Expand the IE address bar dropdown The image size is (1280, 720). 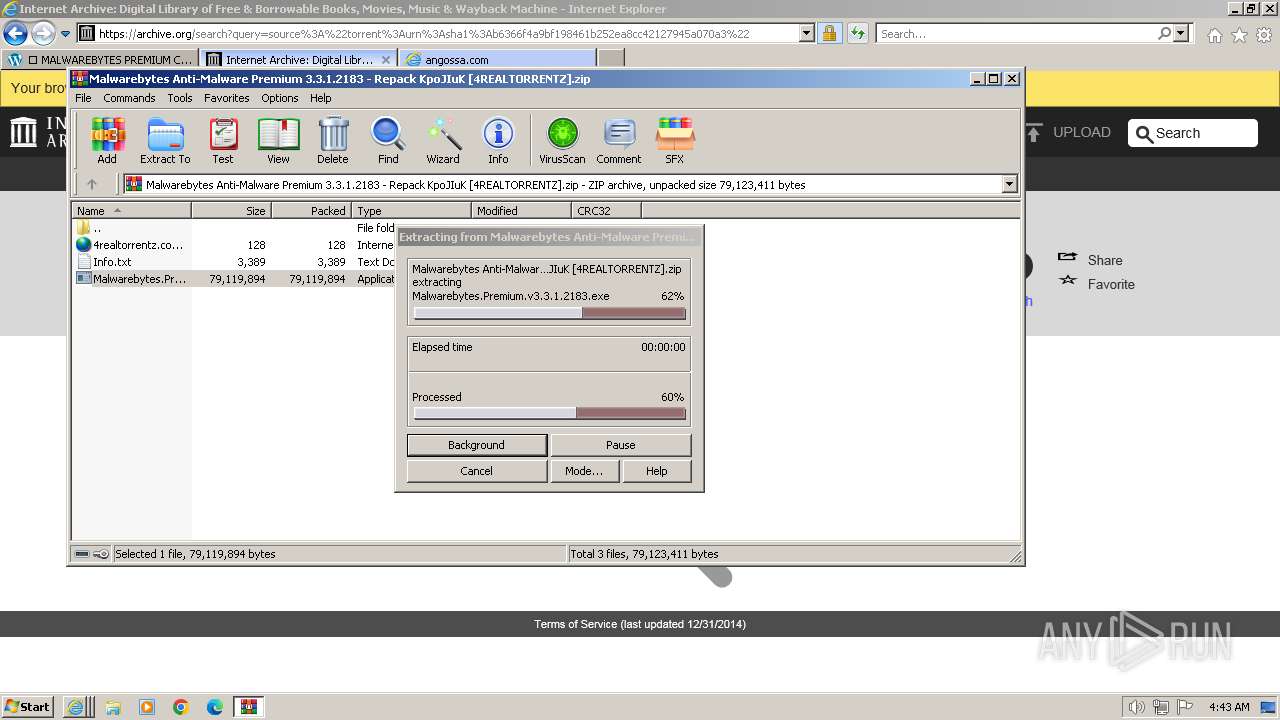pos(807,34)
